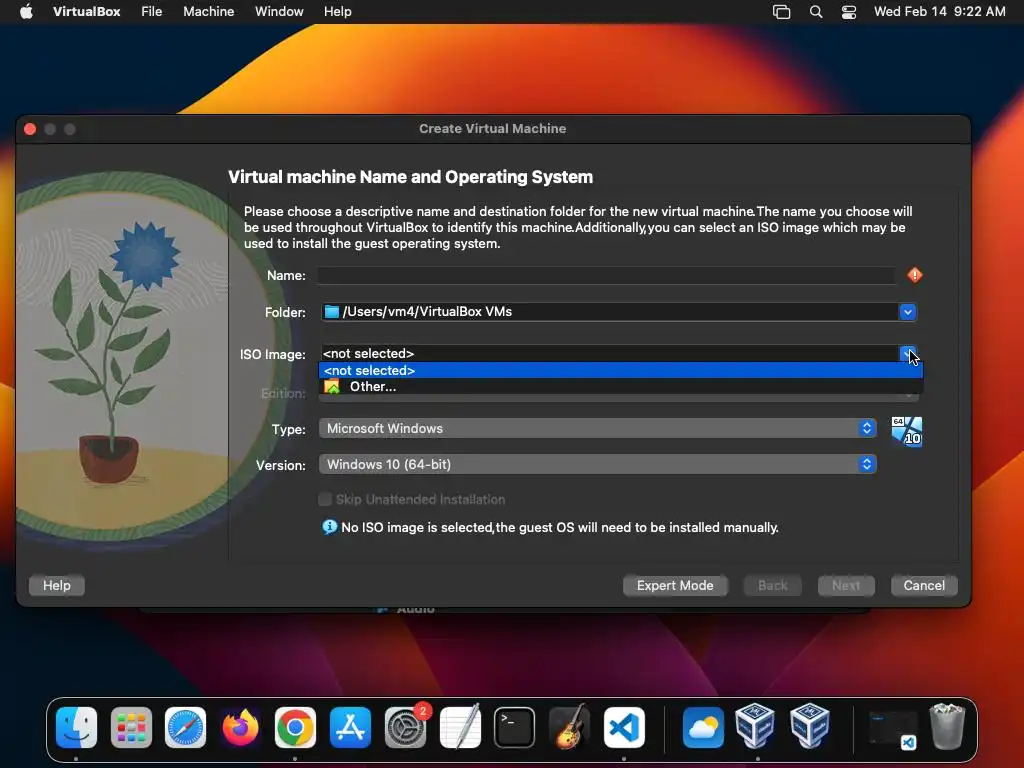Viewport: 1024px width, 768px height.
Task: Open Finder from the dock
Action: click(76, 727)
